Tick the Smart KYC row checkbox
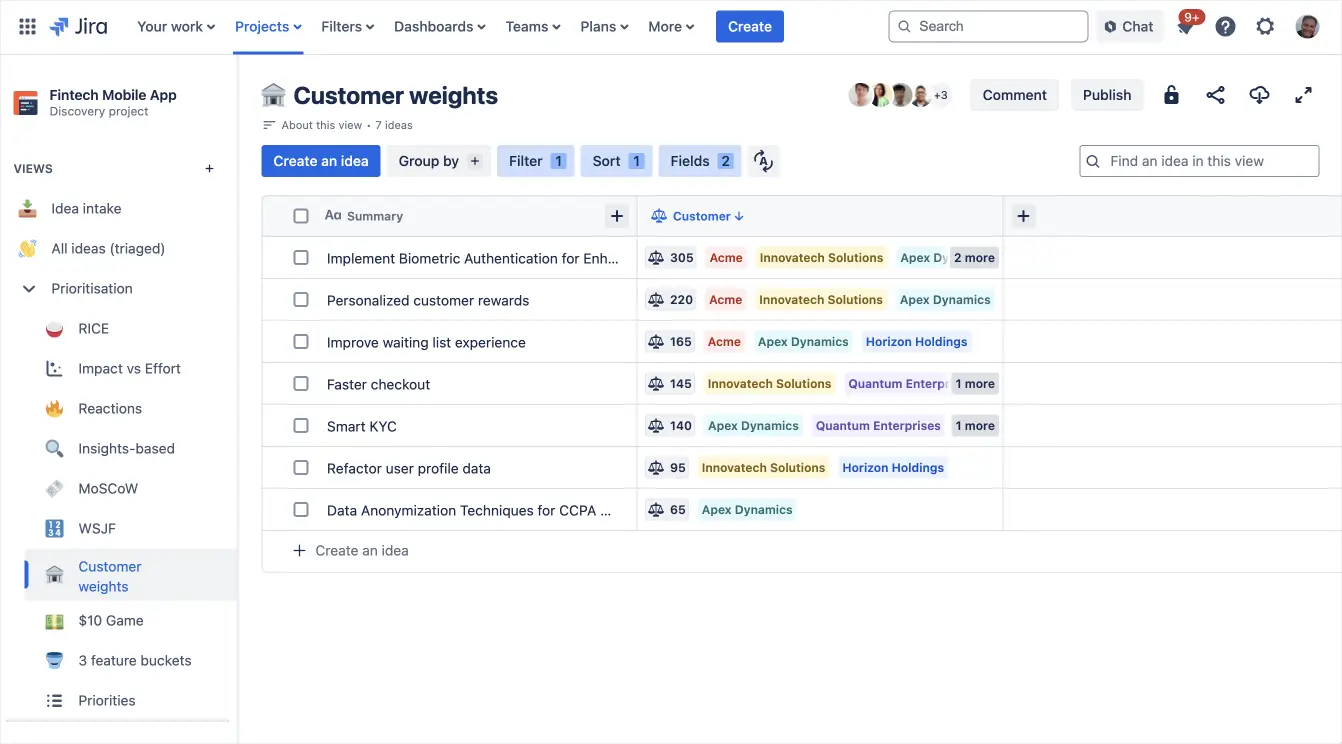This screenshot has width=1342, height=744. (301, 426)
